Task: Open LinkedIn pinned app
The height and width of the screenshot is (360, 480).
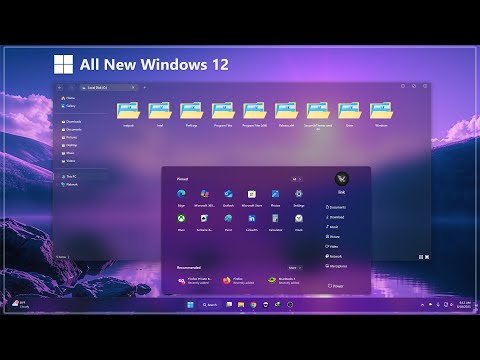Action: click(252, 219)
